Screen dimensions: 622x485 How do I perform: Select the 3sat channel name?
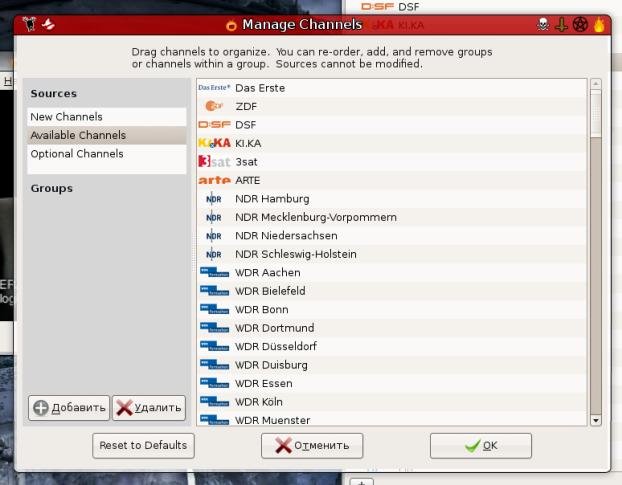tap(246, 162)
